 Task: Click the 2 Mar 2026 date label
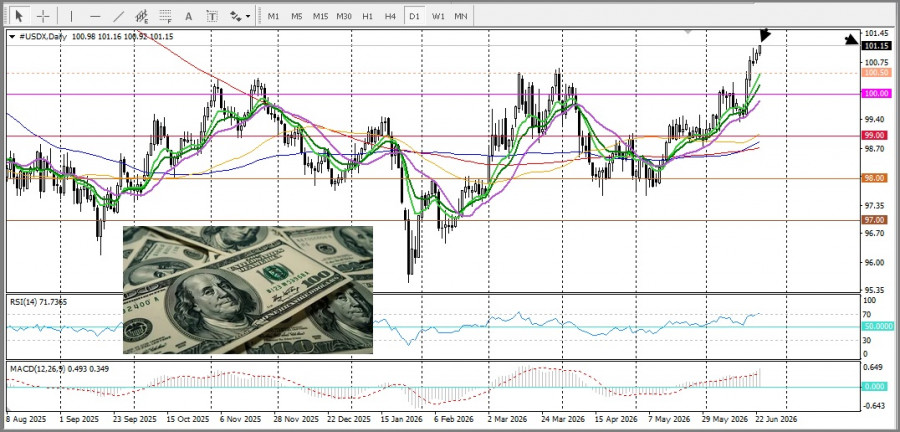(x=507, y=419)
